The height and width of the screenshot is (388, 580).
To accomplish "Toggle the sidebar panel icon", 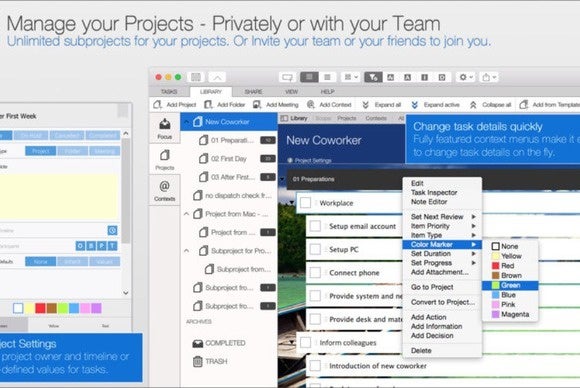I will 196,77.
